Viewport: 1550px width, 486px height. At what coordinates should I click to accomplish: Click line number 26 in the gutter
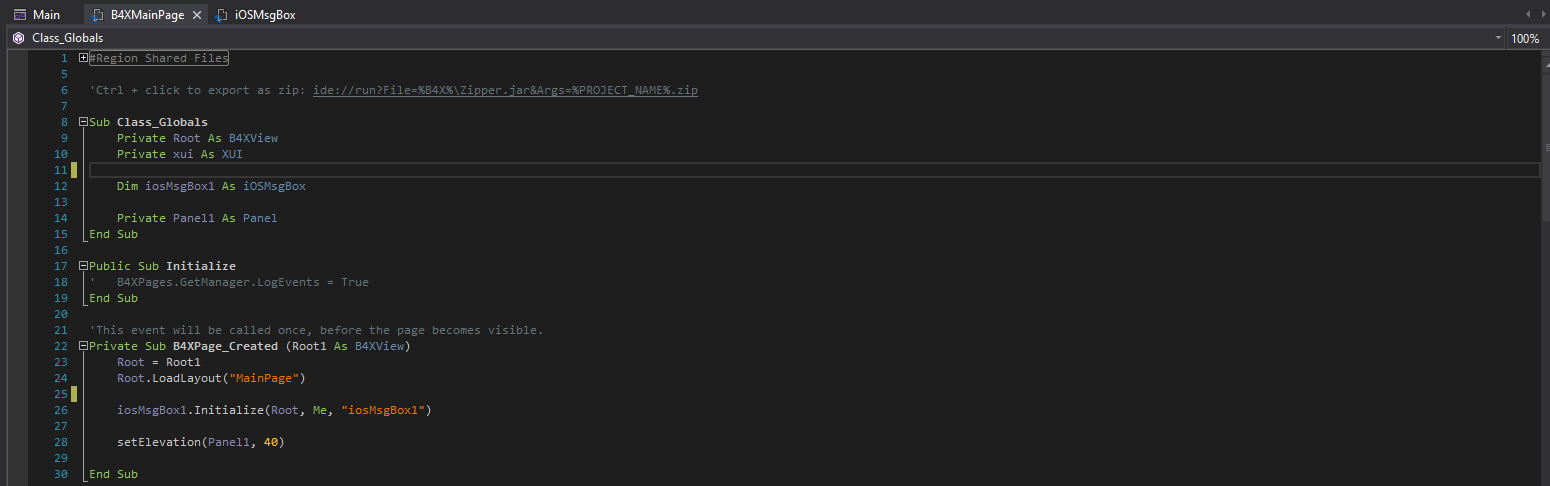pos(61,410)
